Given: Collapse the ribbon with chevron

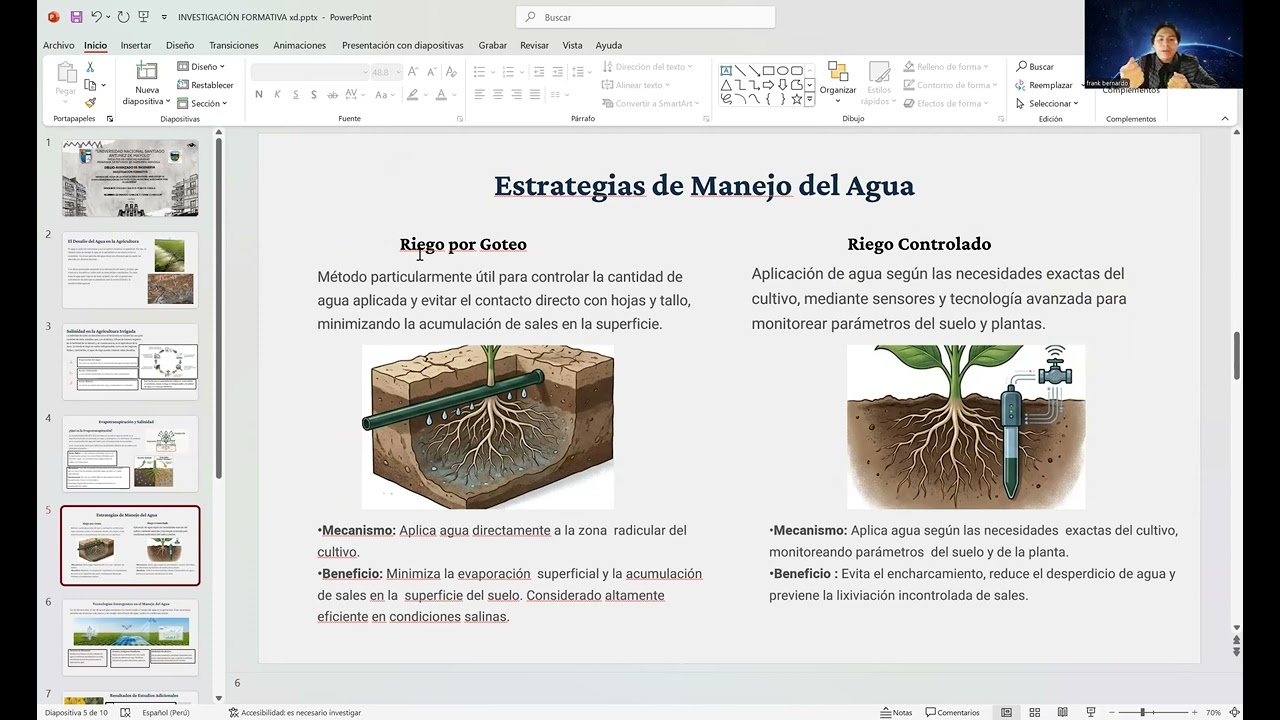Looking at the screenshot, I should [x=1225, y=118].
